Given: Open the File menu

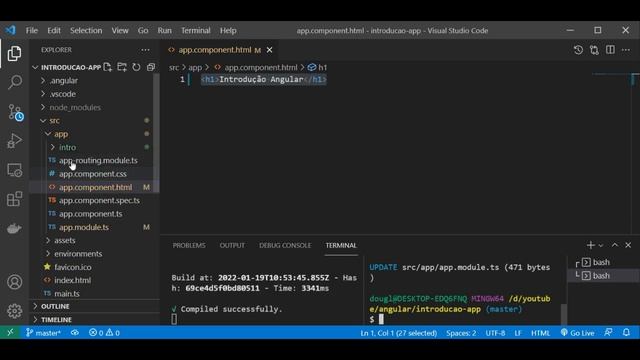Looking at the screenshot, I should pyautogui.click(x=31, y=31).
